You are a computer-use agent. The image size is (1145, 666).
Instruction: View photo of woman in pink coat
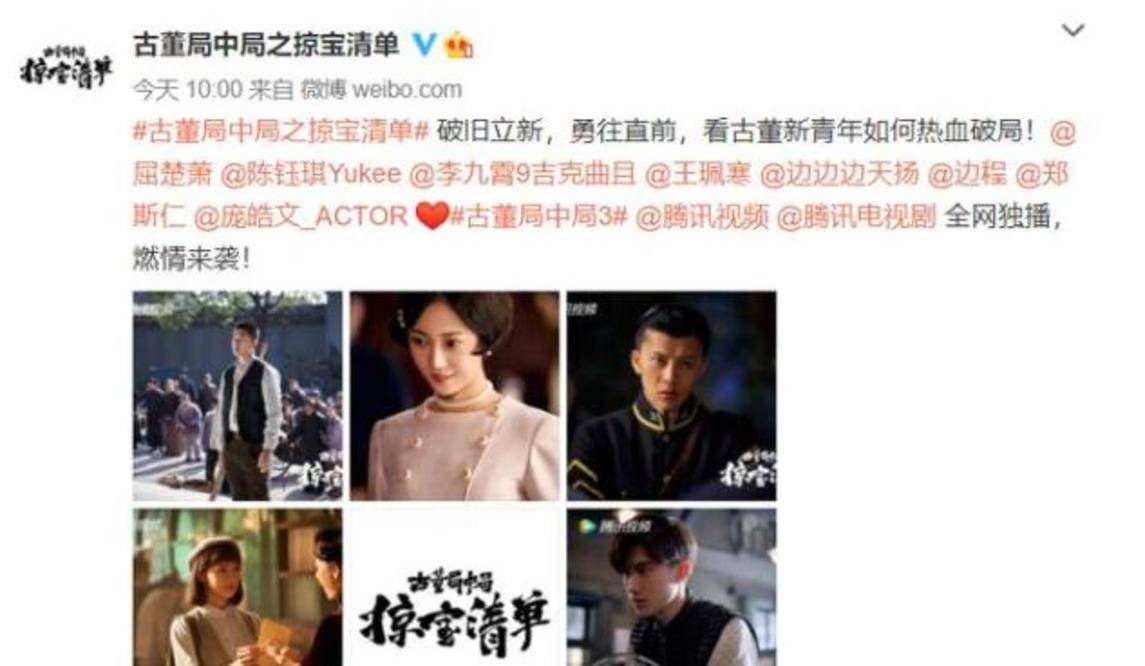coord(454,396)
